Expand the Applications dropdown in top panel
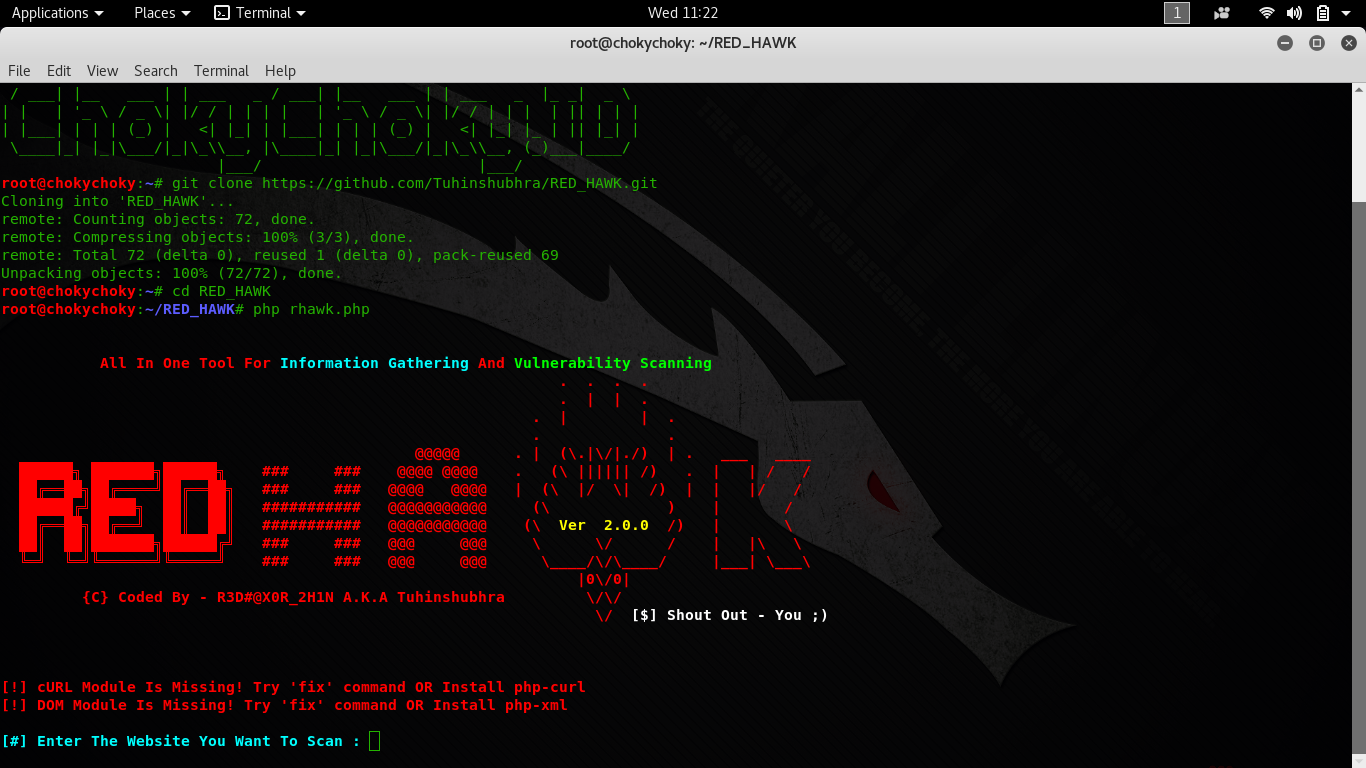The height and width of the screenshot is (768, 1366). point(57,13)
